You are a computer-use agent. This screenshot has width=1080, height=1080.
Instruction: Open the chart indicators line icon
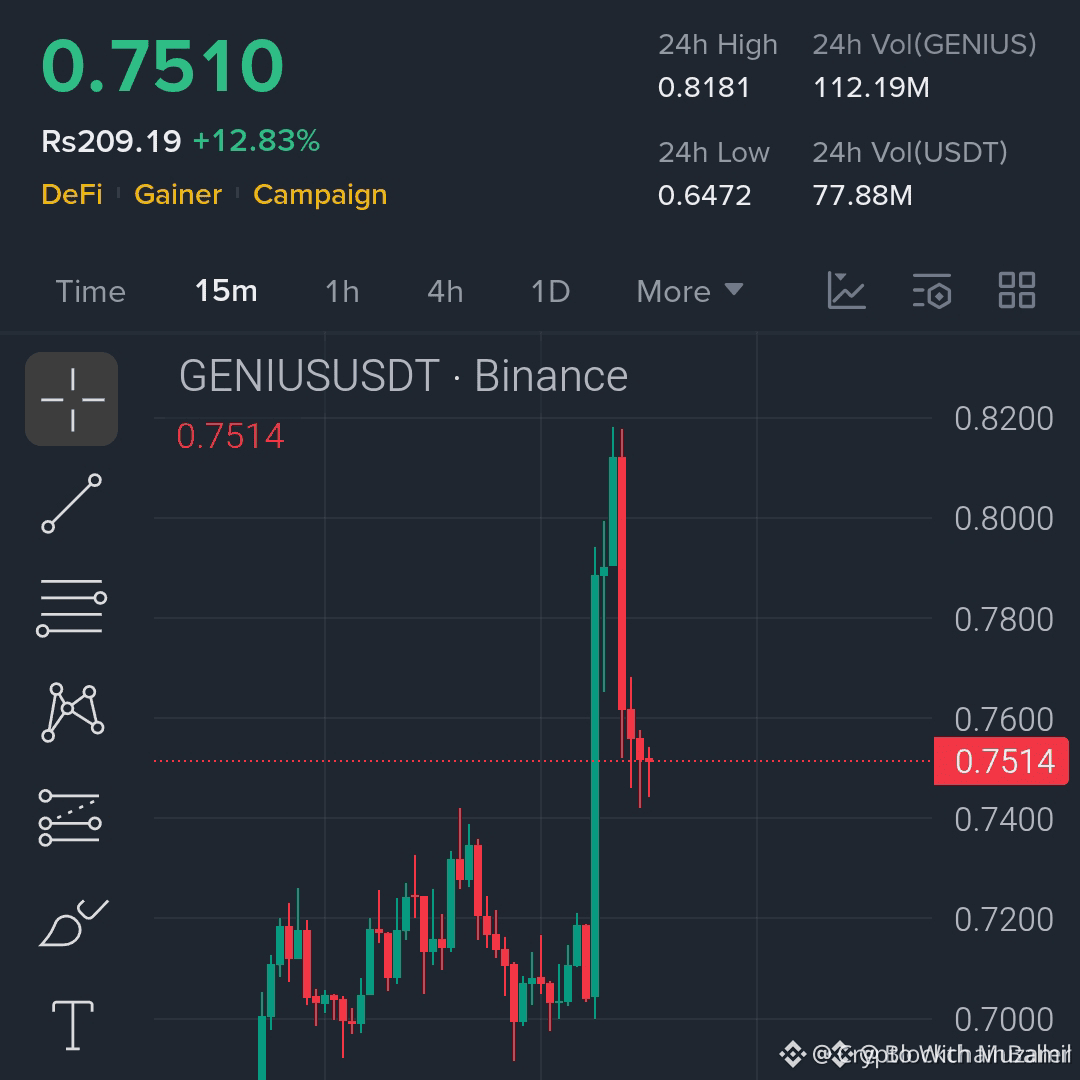[x=846, y=290]
